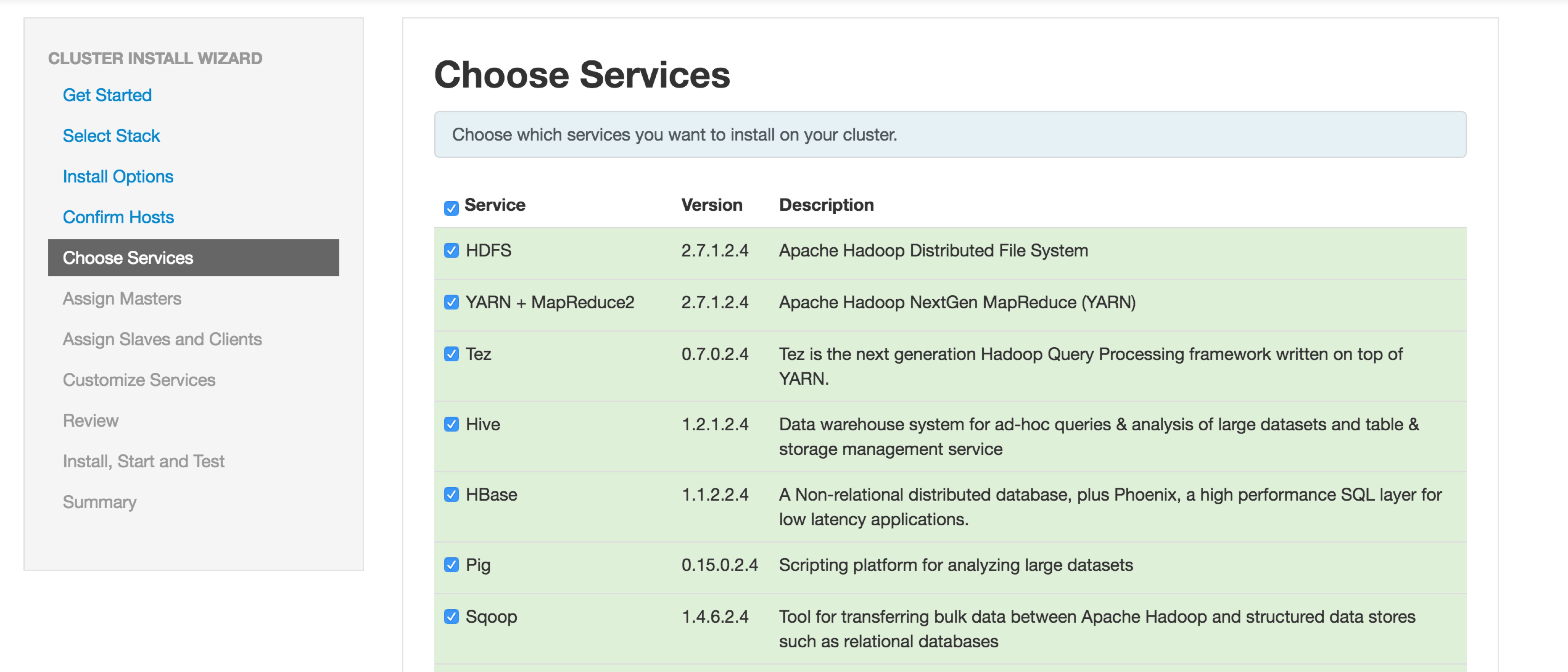Click the Summary wizard step

point(99,502)
